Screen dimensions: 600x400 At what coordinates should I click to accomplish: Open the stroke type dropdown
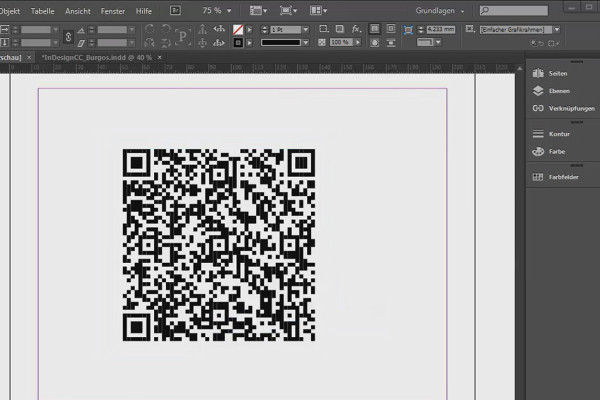pyautogui.click(x=305, y=42)
